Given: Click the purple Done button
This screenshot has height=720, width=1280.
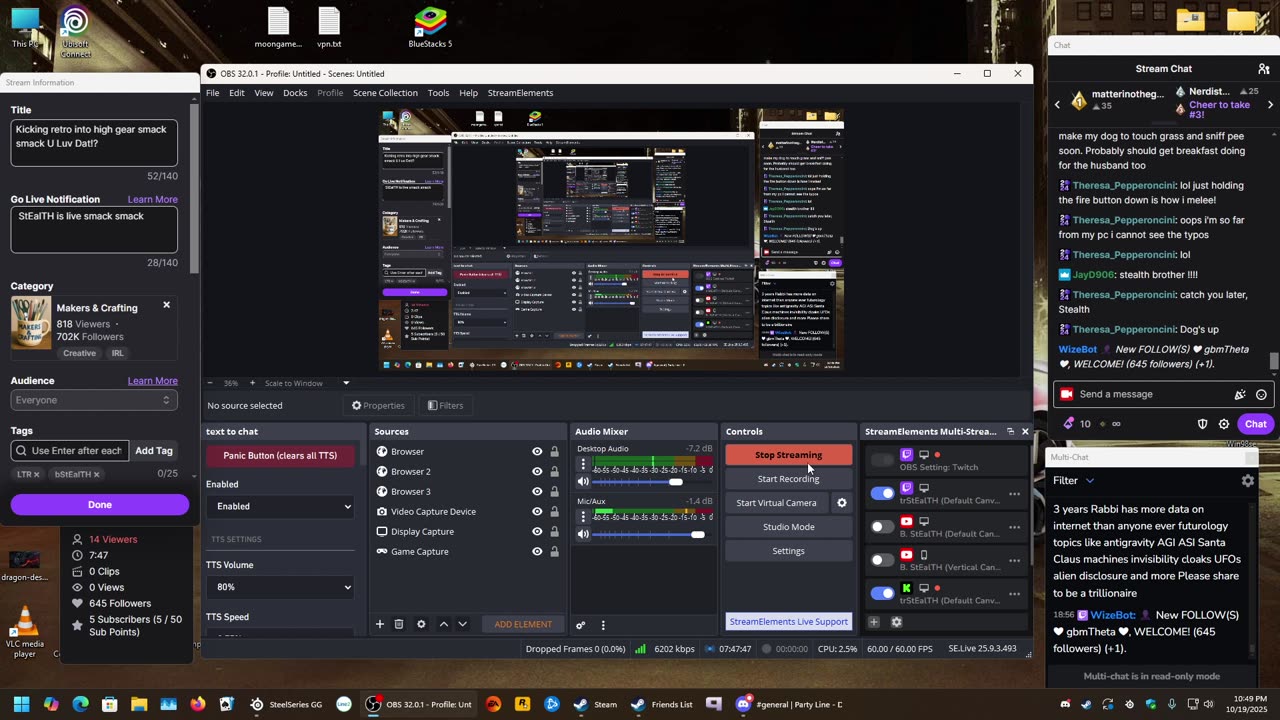Looking at the screenshot, I should 100,505.
